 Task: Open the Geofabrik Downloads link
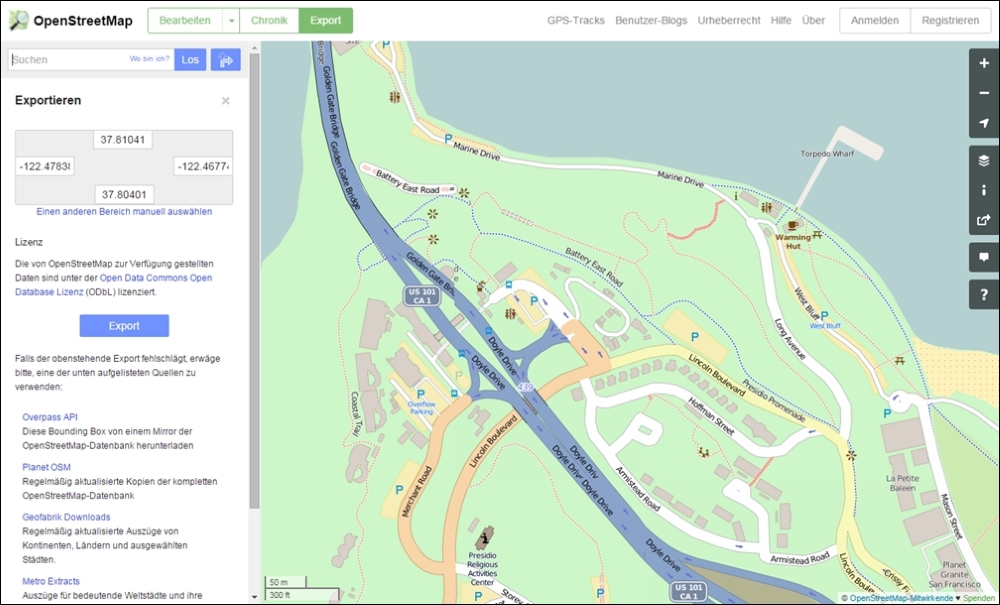click(66, 517)
